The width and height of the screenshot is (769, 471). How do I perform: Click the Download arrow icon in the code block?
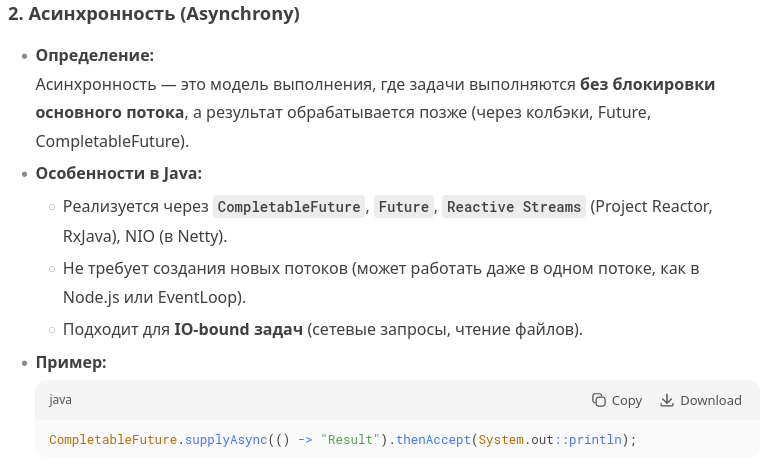pyautogui.click(x=666, y=400)
